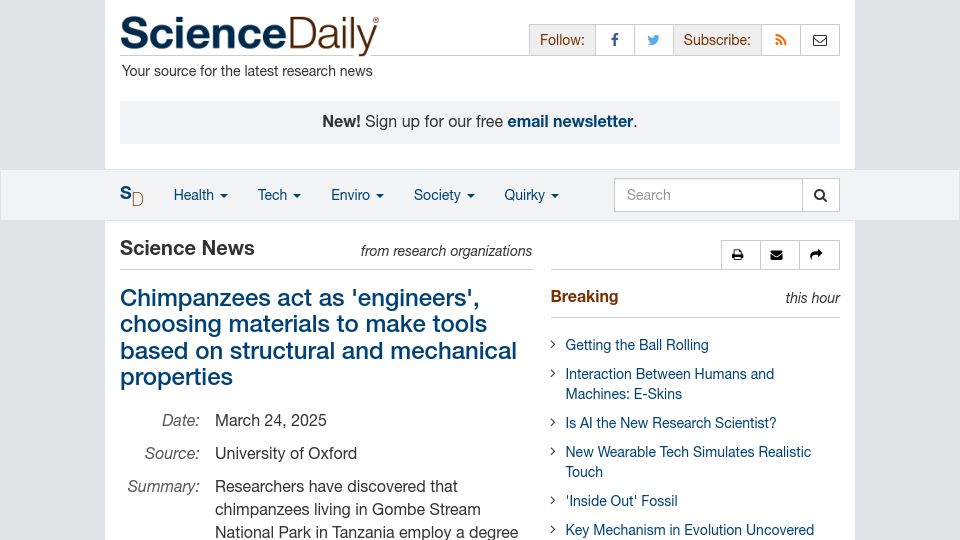This screenshot has height=540, width=960.
Task: Expand the Tech dropdown menu
Action: 279,195
